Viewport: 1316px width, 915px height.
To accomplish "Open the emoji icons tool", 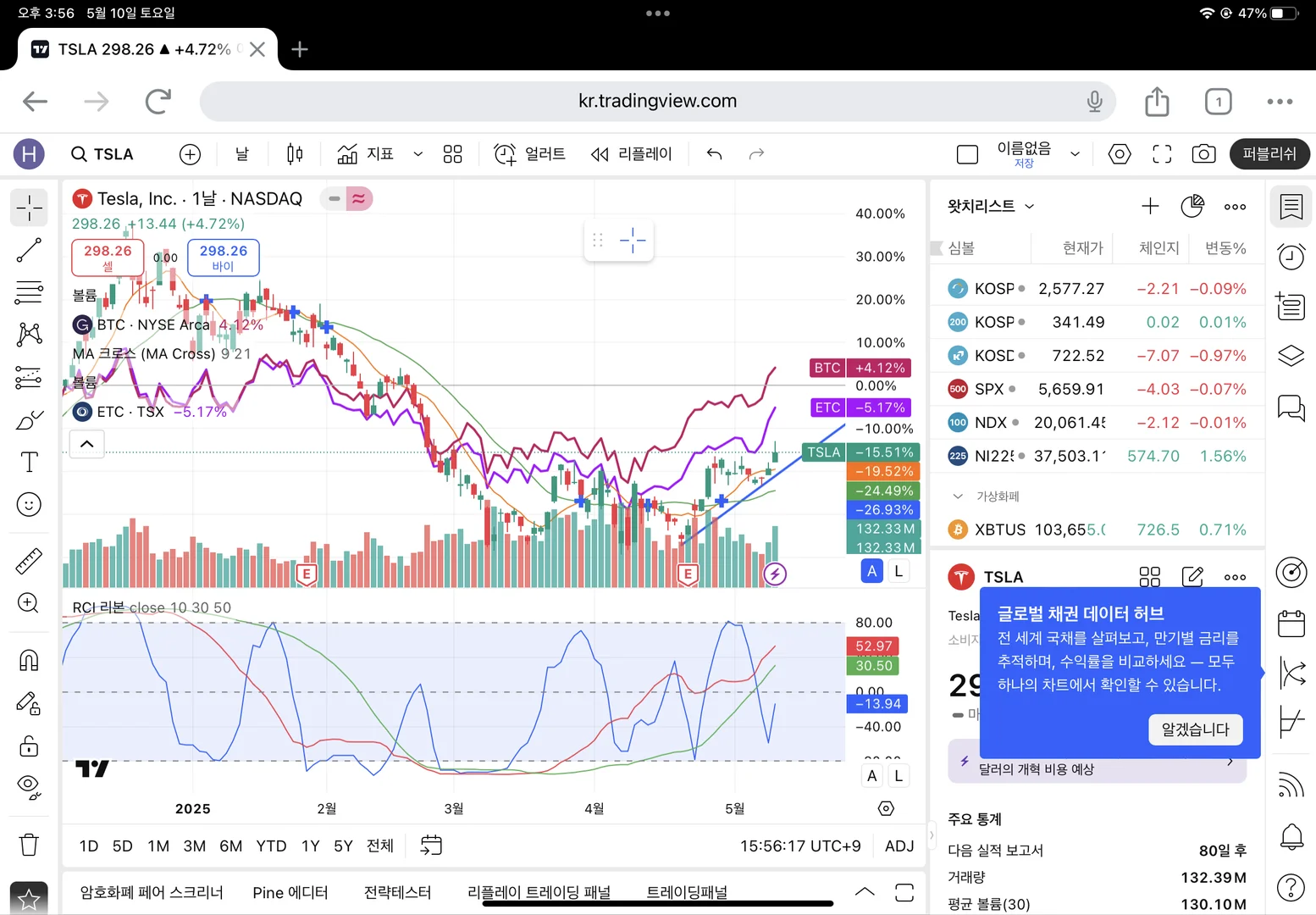I will coord(29,505).
